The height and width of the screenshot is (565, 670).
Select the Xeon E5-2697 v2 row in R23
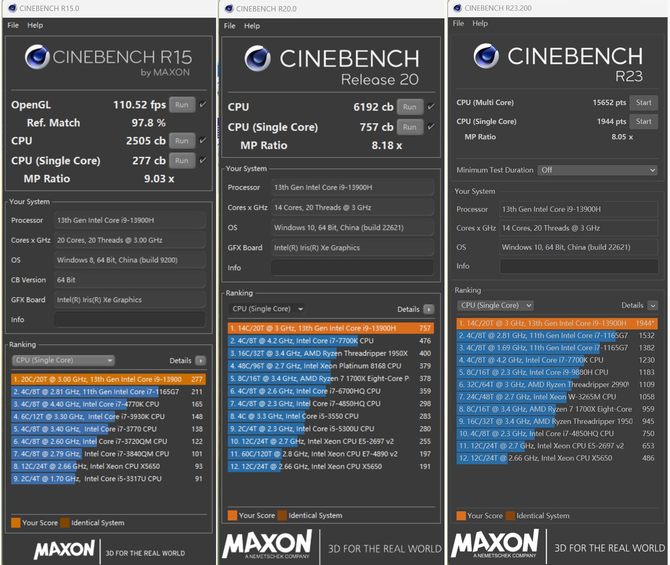pyautogui.click(x=557, y=446)
